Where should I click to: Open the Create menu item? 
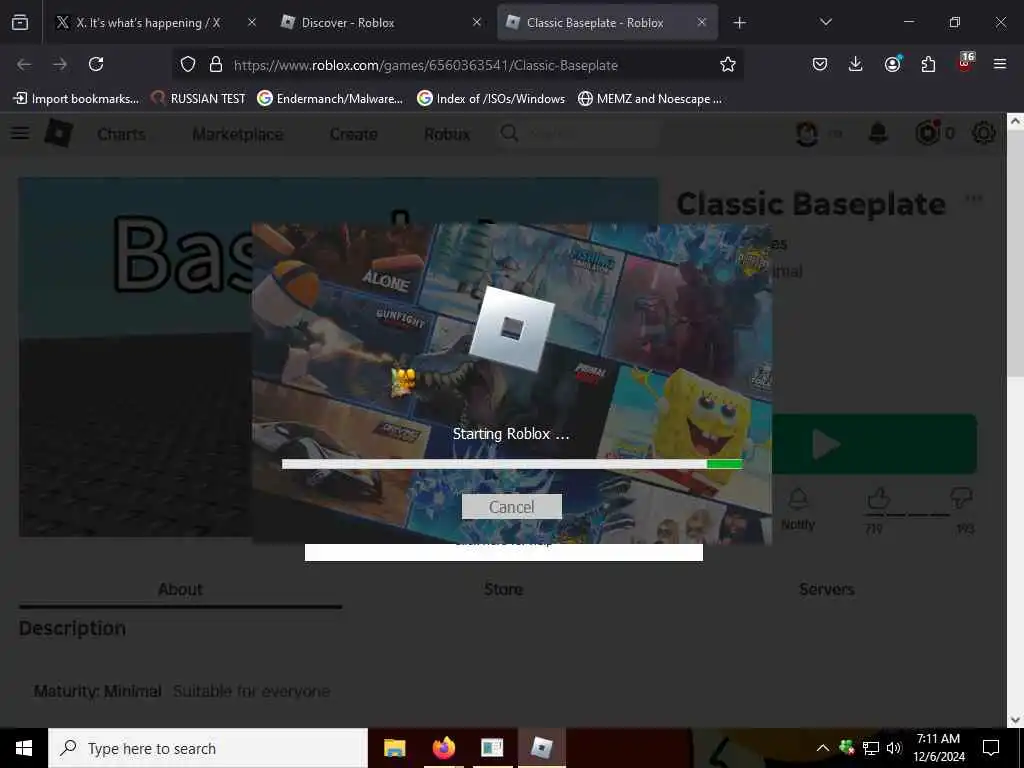[x=353, y=134]
